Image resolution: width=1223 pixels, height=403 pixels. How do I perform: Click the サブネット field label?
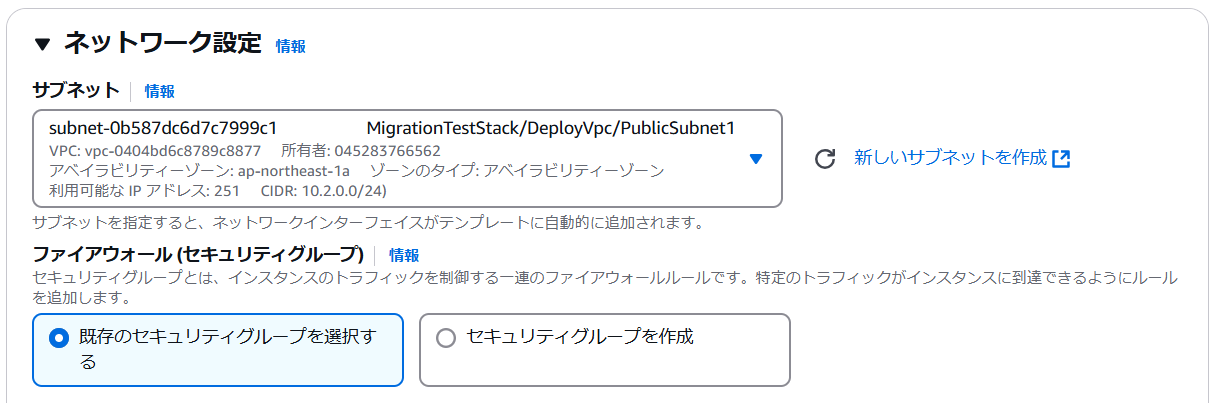[76, 90]
